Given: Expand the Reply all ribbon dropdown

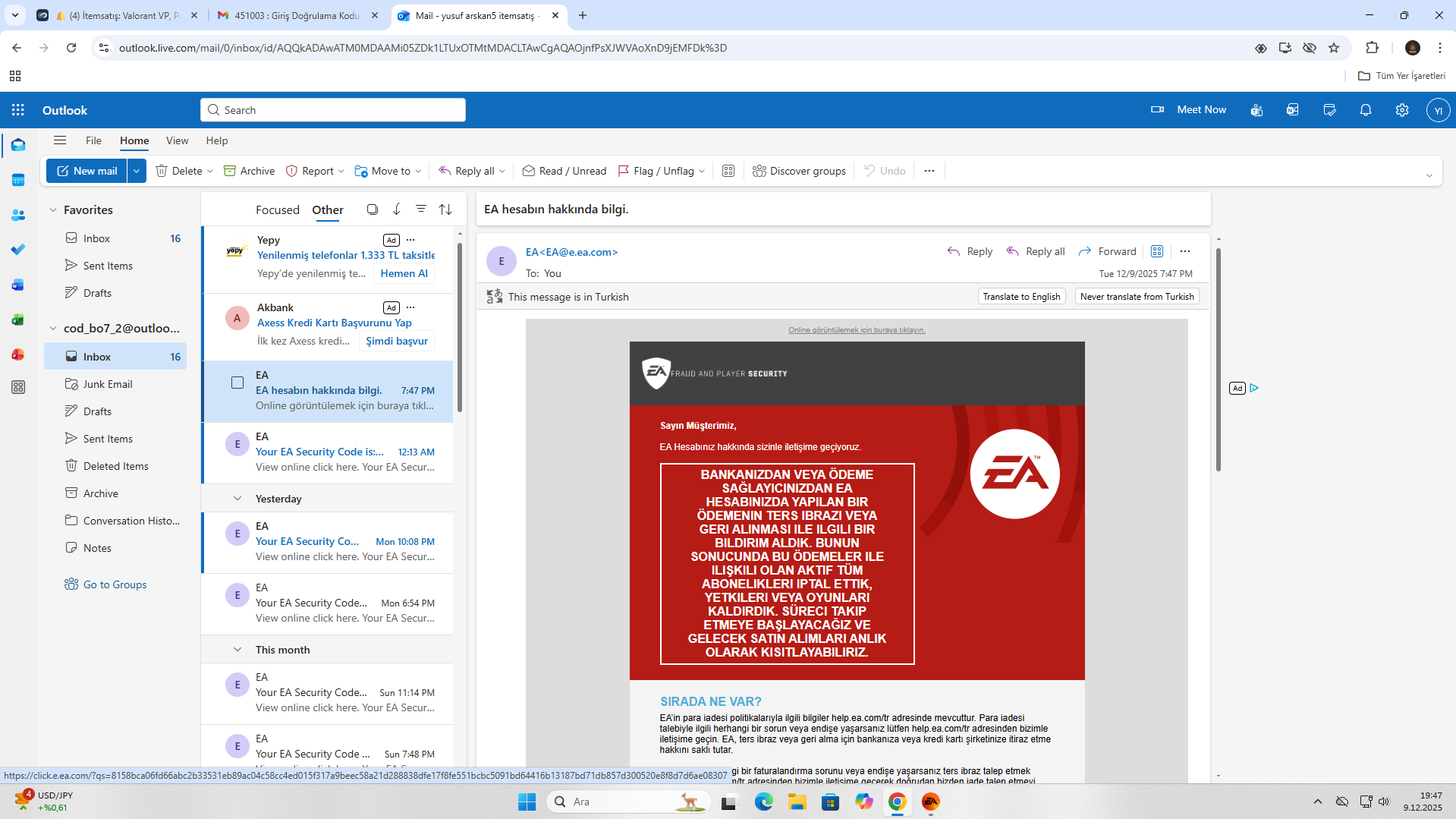Looking at the screenshot, I should coord(502,172).
